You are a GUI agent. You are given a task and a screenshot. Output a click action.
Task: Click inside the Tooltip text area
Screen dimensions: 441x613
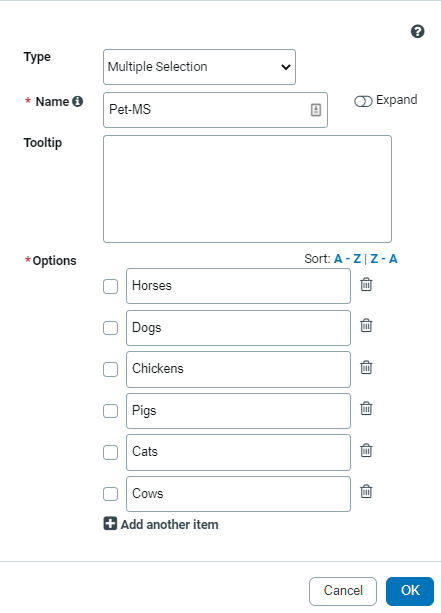click(247, 189)
